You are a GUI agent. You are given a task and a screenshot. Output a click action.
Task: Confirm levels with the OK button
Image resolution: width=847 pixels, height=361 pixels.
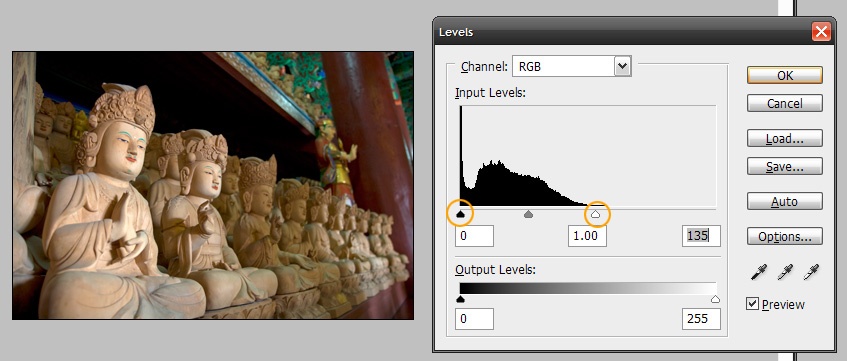tap(785, 76)
